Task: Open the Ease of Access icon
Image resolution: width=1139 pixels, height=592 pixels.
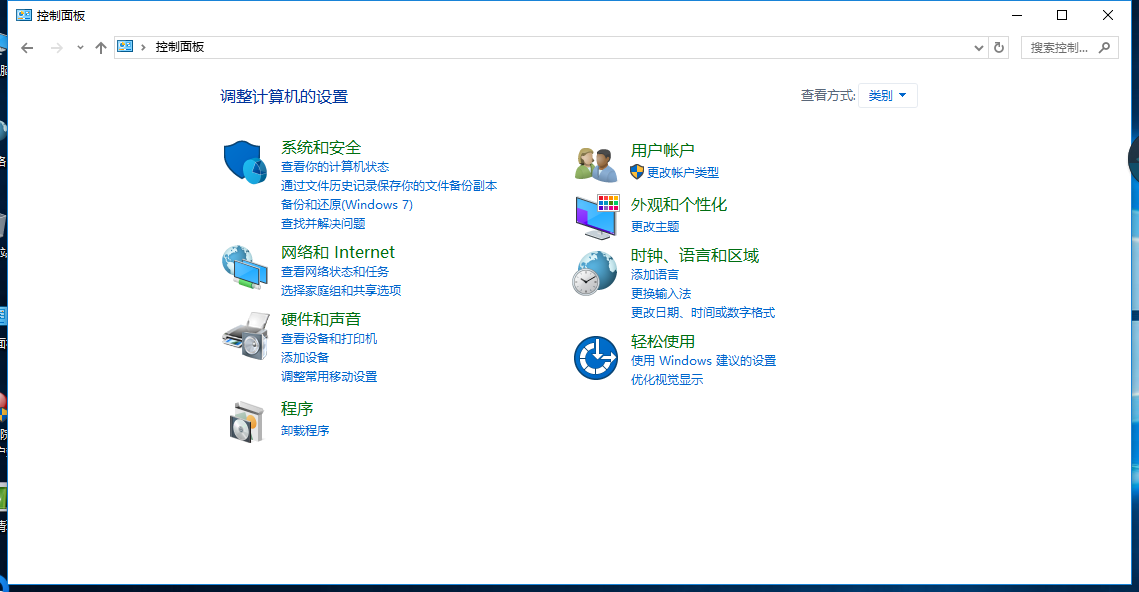Action: pyautogui.click(x=595, y=358)
